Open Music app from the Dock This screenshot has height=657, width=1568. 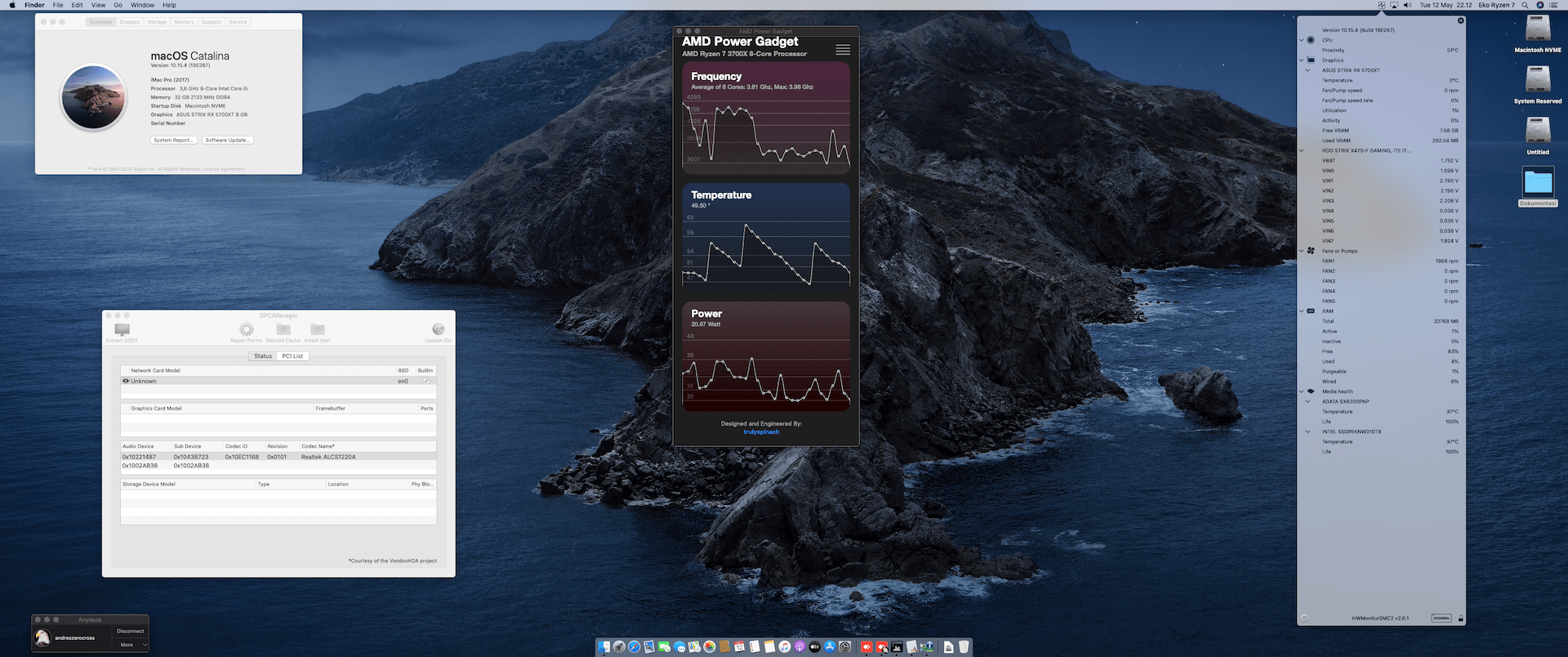click(x=784, y=646)
